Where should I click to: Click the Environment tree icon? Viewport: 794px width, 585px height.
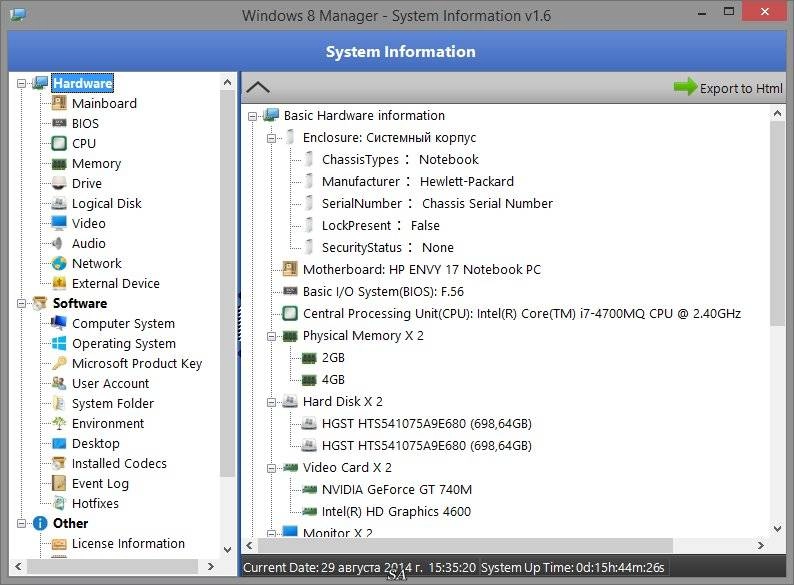[x=59, y=423]
